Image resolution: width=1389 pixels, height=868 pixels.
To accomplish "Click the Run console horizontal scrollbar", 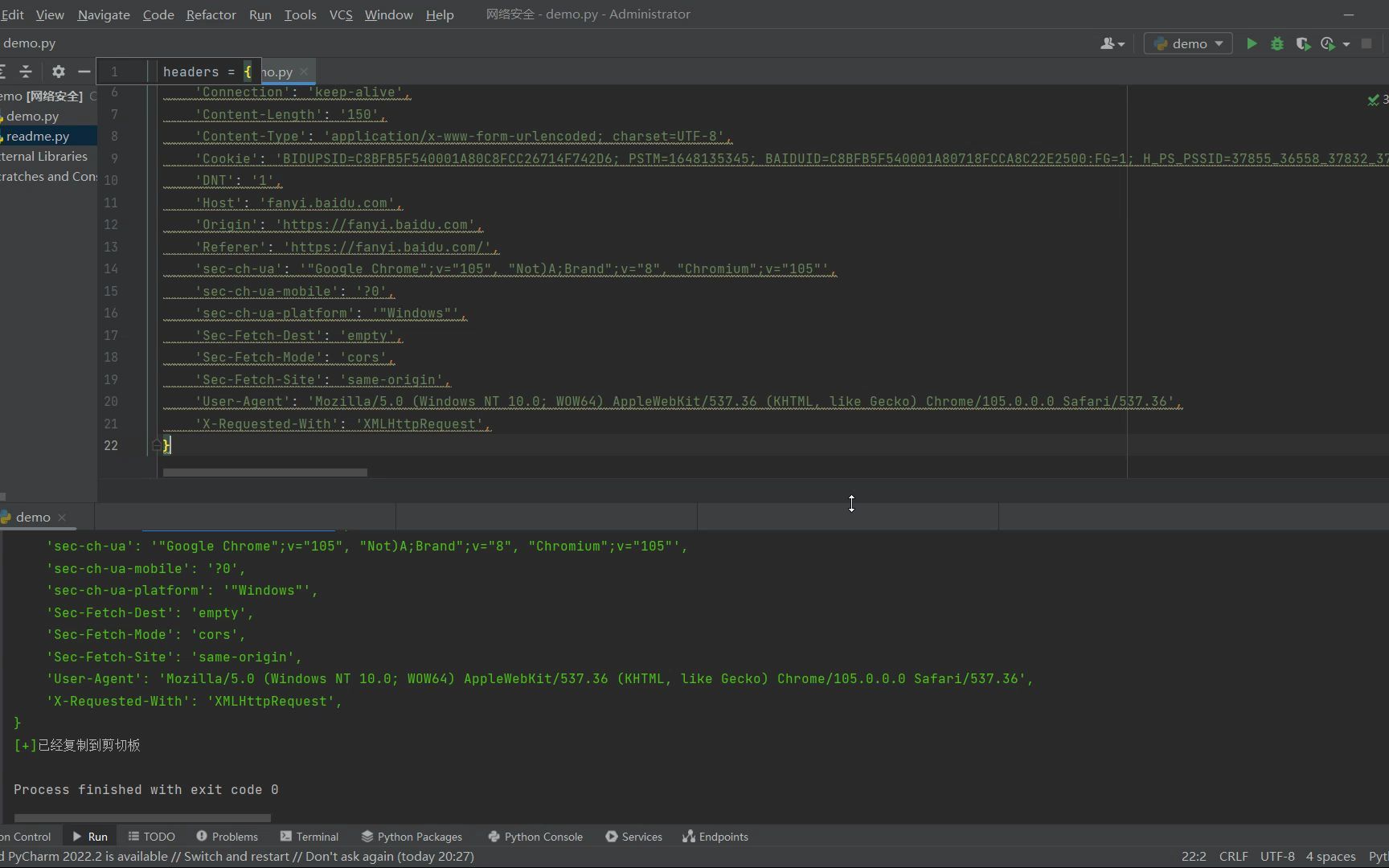I will (142, 818).
